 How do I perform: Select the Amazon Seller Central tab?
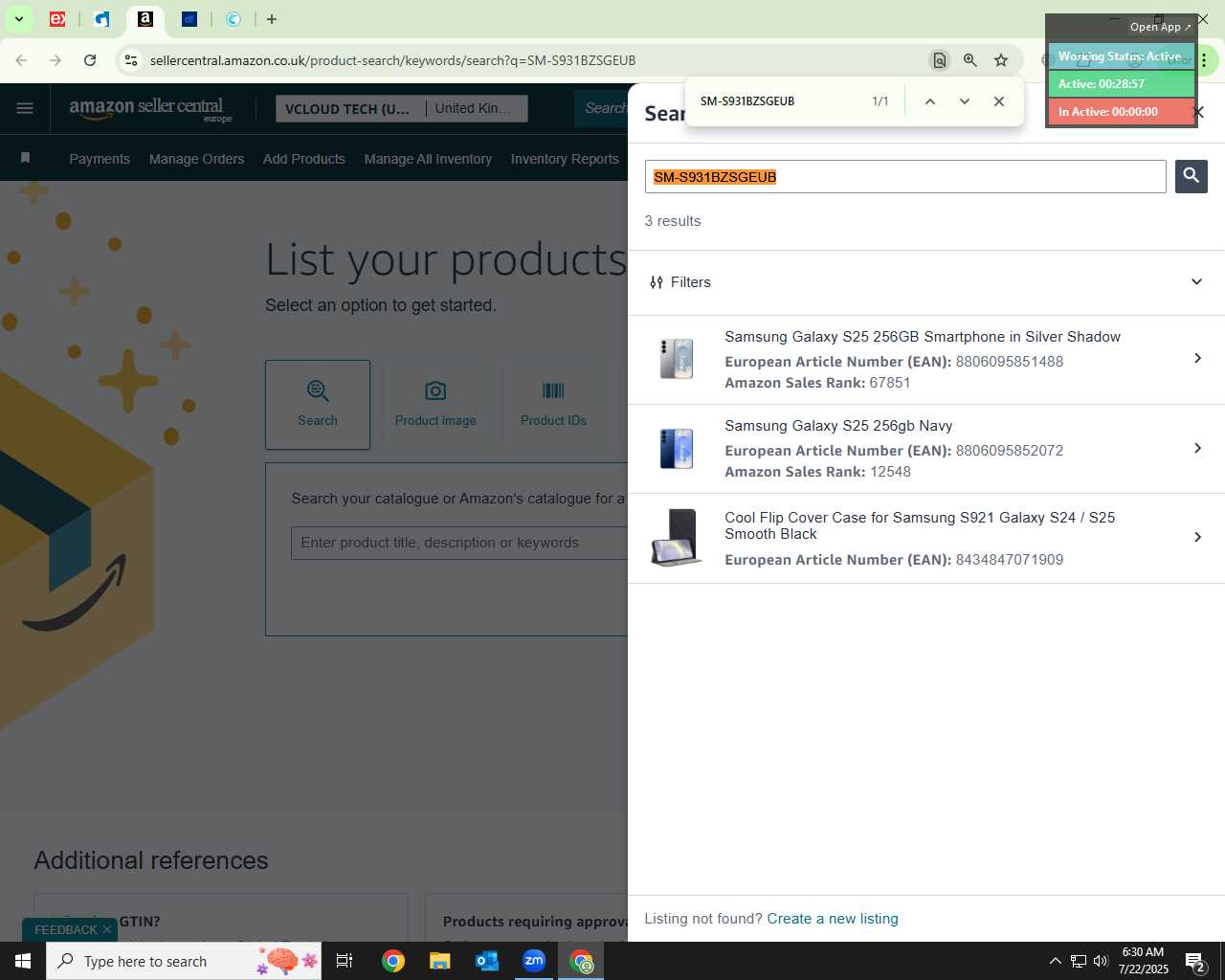click(145, 19)
